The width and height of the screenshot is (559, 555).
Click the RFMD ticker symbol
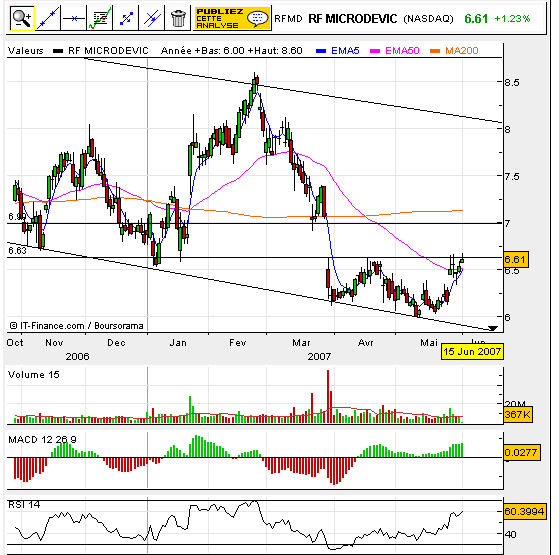pyautogui.click(x=288, y=19)
